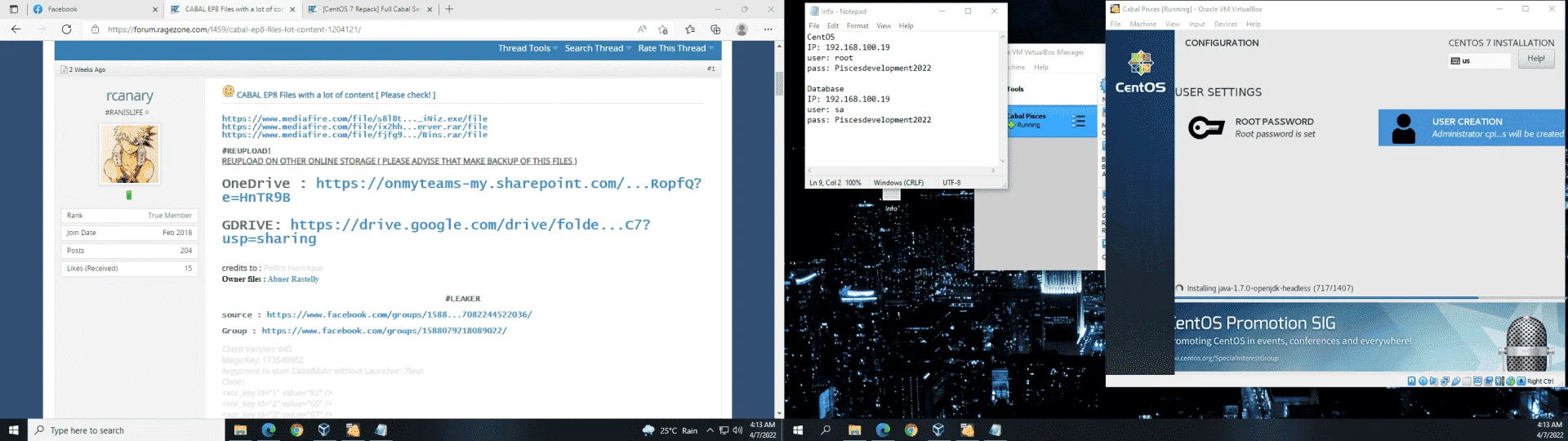Open Format menu in Notepad
This screenshot has width=1568, height=441.
tap(857, 26)
